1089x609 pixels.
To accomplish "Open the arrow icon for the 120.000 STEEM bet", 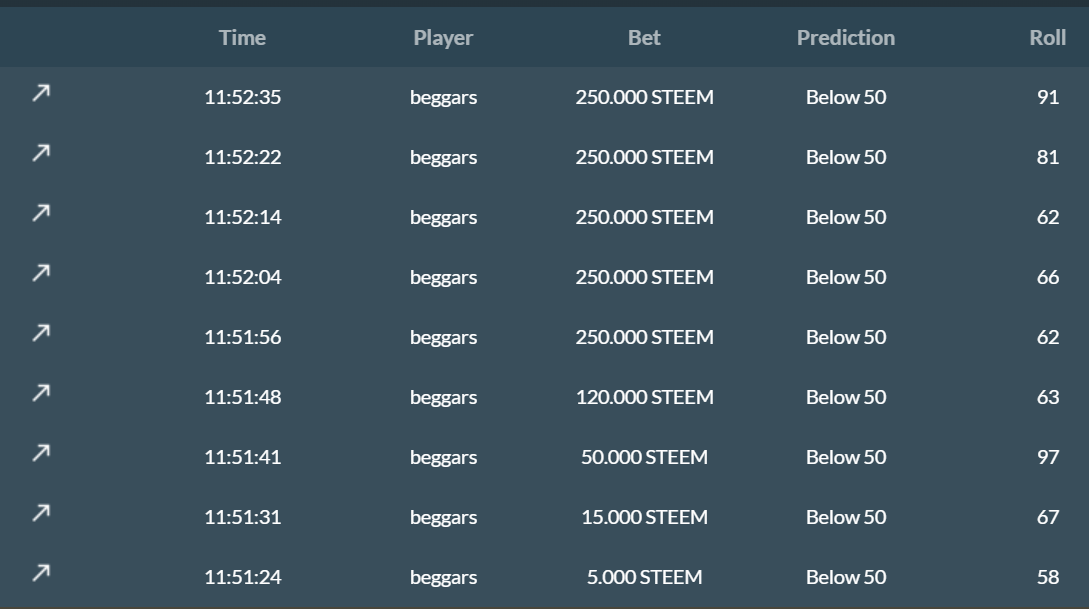I will pos(40,393).
